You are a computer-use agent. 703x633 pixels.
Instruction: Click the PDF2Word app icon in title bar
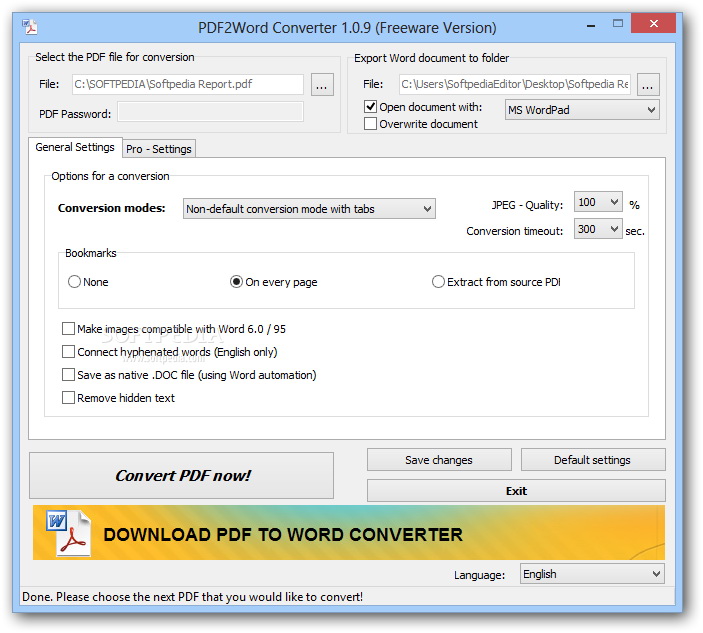click(x=30, y=26)
